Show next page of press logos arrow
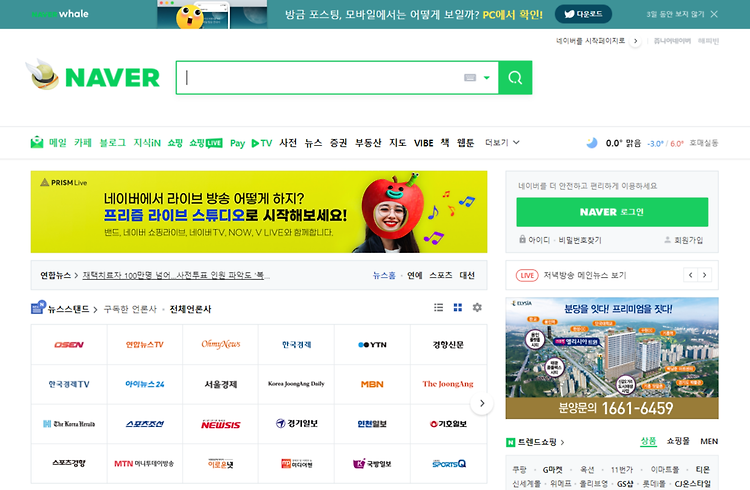 (482, 403)
